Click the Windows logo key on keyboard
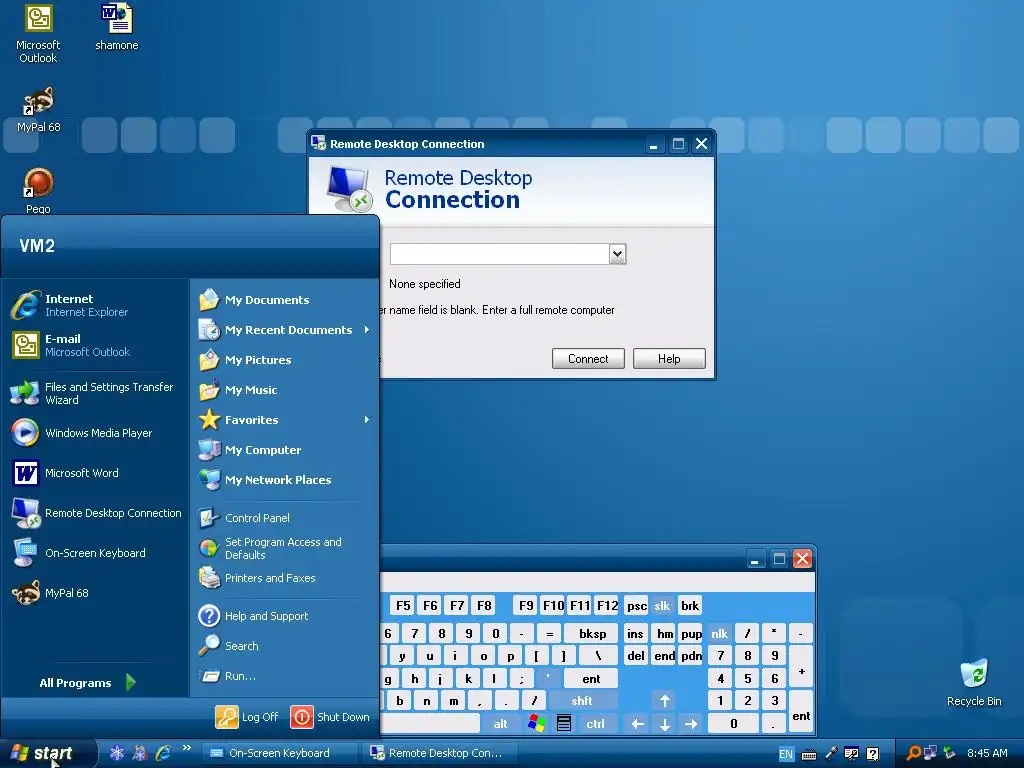Screen dimensions: 1024x768 point(536,724)
